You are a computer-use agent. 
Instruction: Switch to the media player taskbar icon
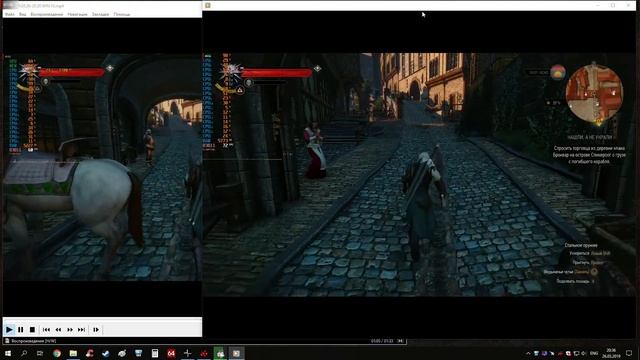[236, 353]
